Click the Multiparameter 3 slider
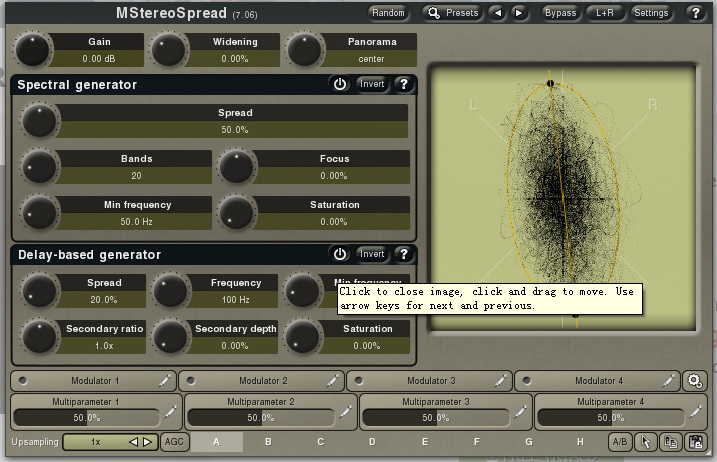The image size is (717, 462). [436, 418]
